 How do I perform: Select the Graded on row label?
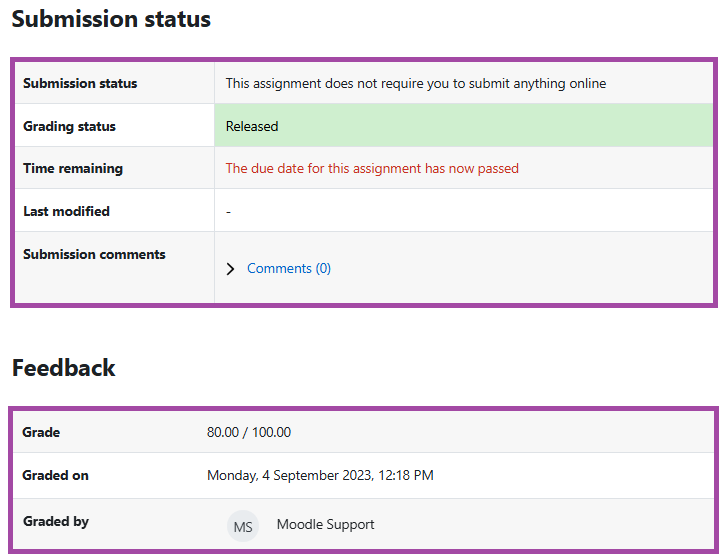click(x=55, y=475)
